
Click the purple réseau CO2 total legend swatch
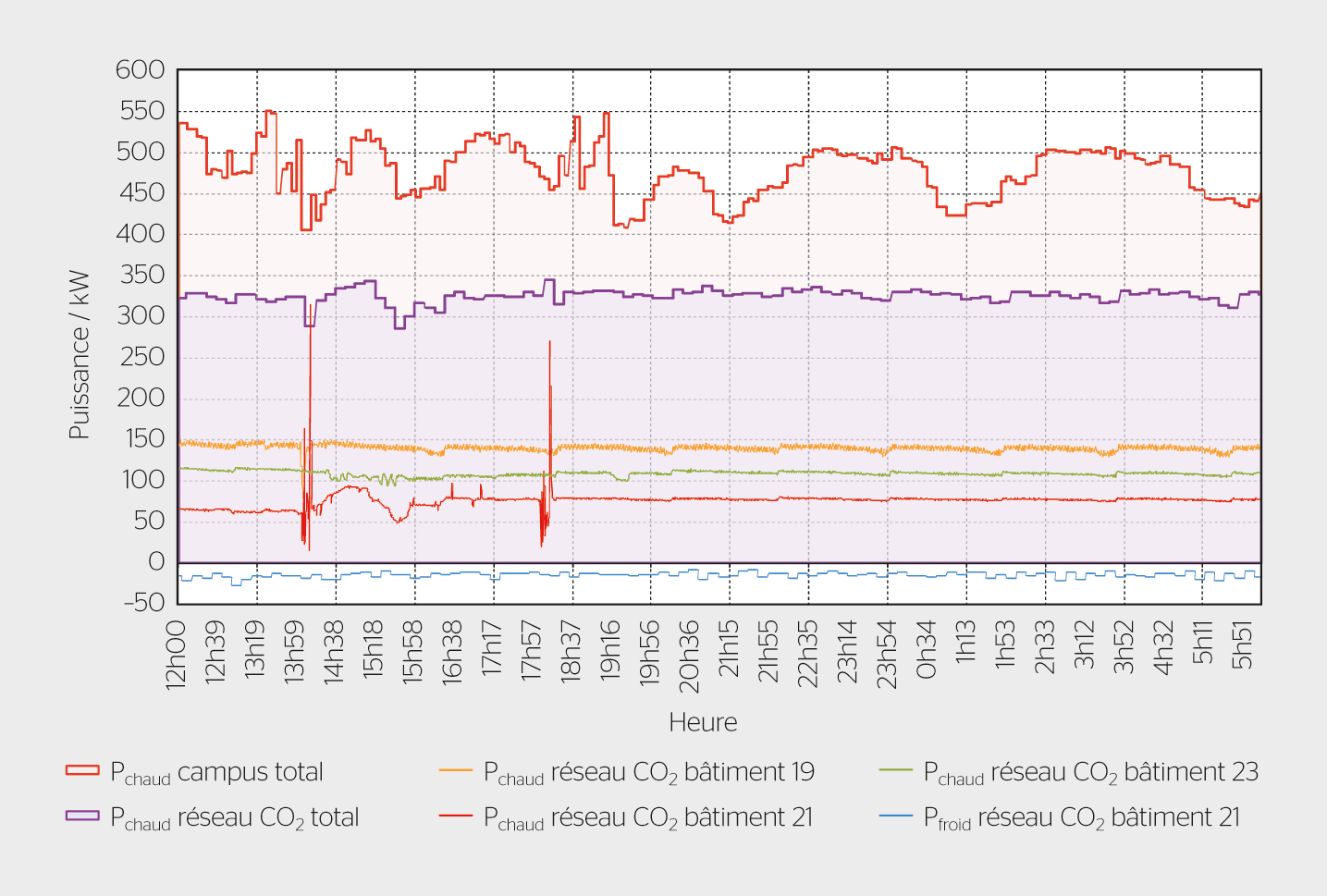82,816
